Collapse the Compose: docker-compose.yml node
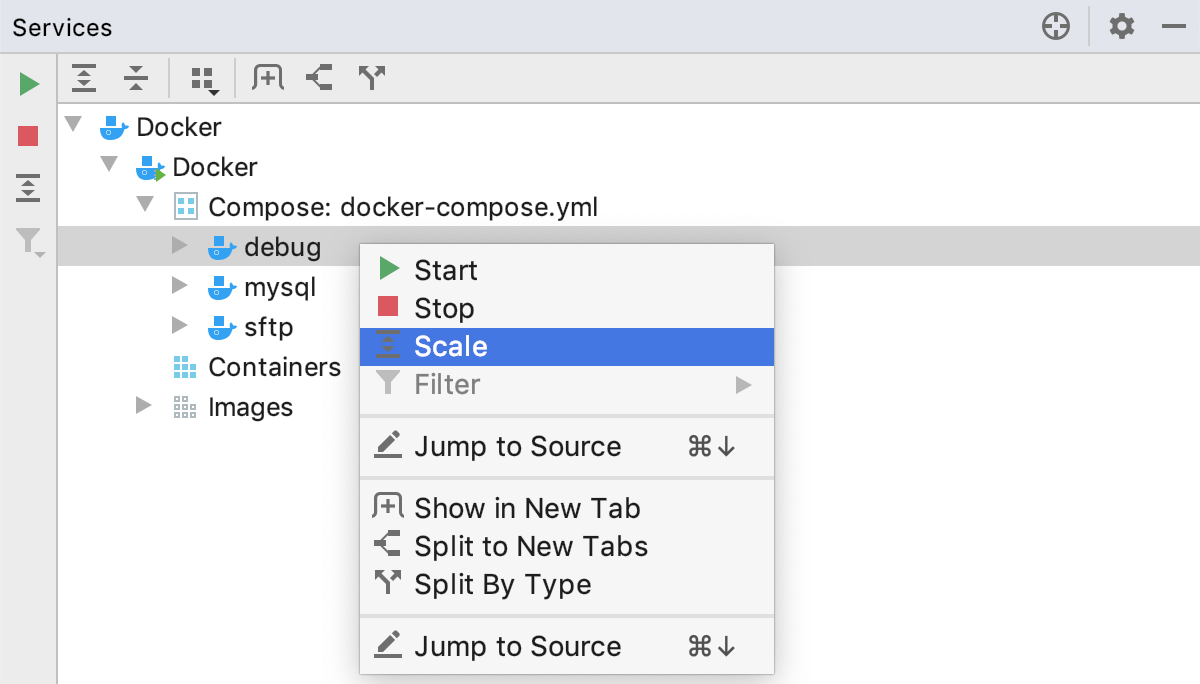This screenshot has height=684, width=1200. pos(146,206)
